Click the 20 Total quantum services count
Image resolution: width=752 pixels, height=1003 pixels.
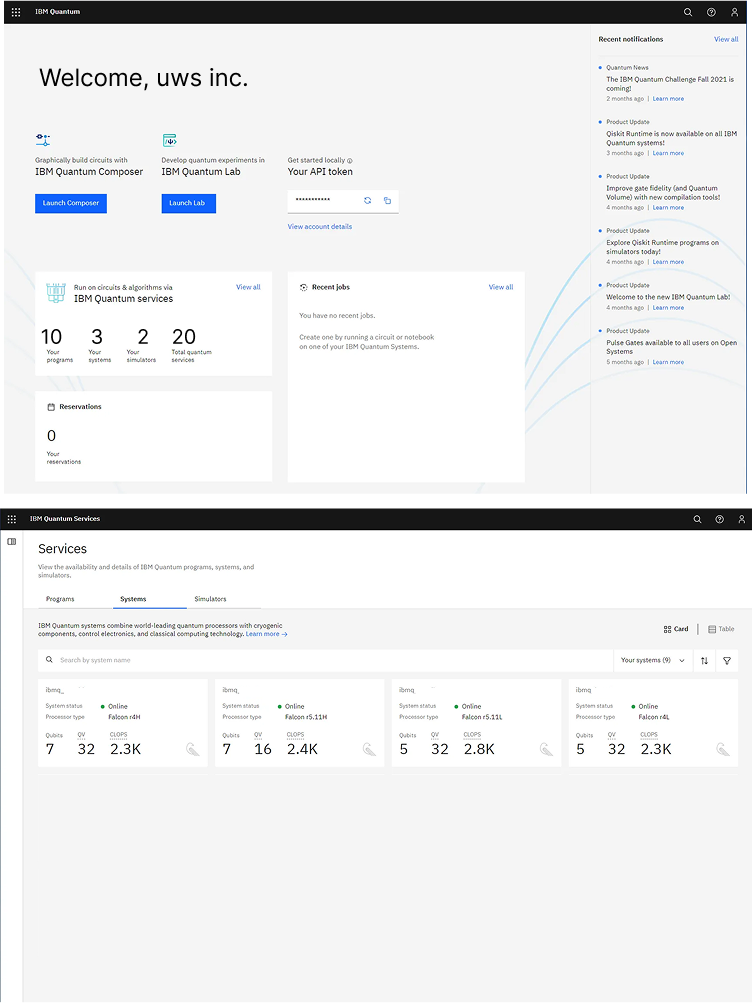coord(184,336)
